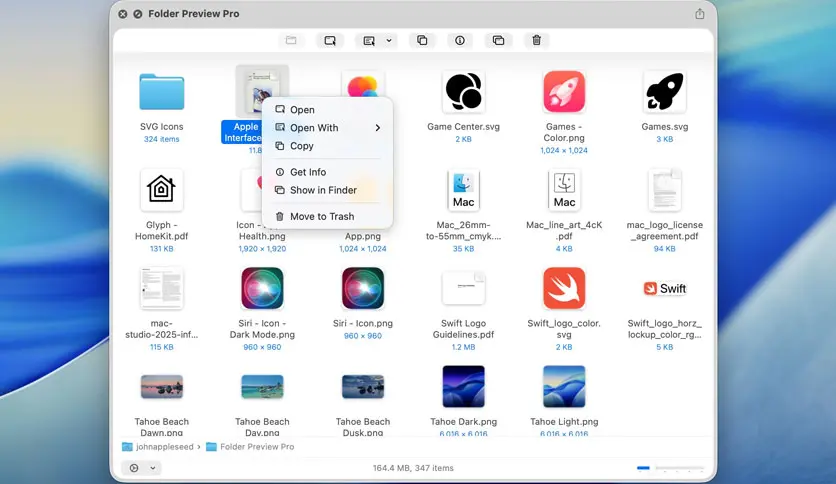
Task: Select the mac-studio-2025 document thumbnail
Action: (x=162, y=288)
